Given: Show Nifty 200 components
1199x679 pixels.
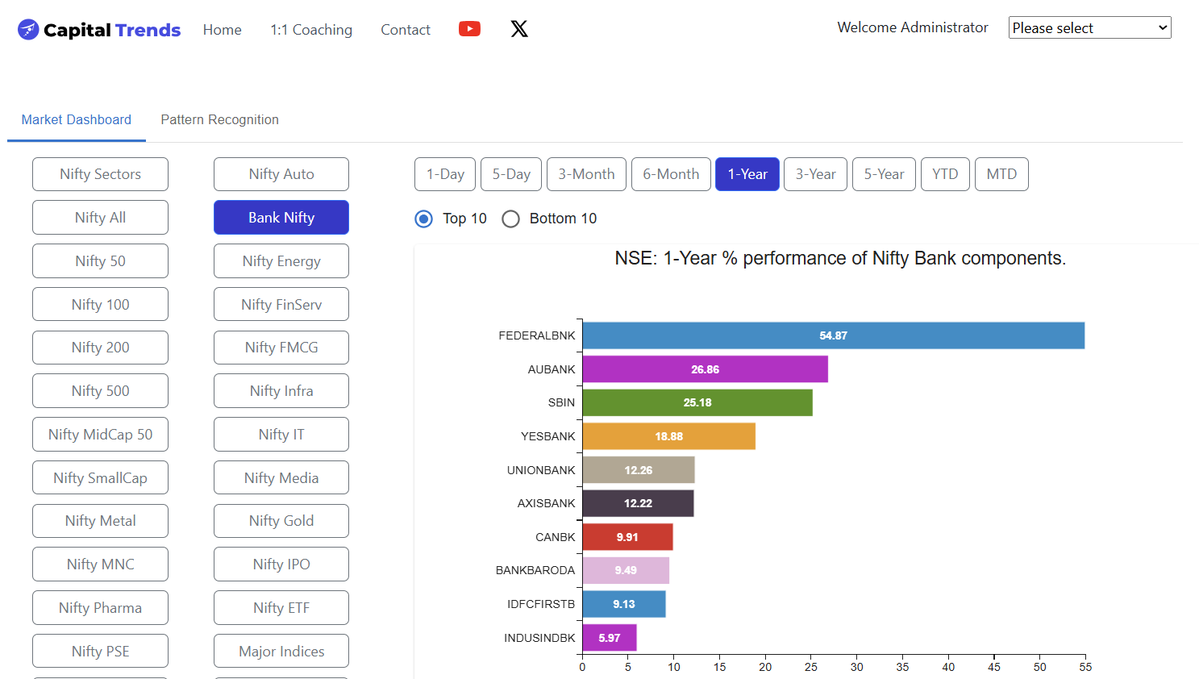Looking at the screenshot, I should pos(100,348).
